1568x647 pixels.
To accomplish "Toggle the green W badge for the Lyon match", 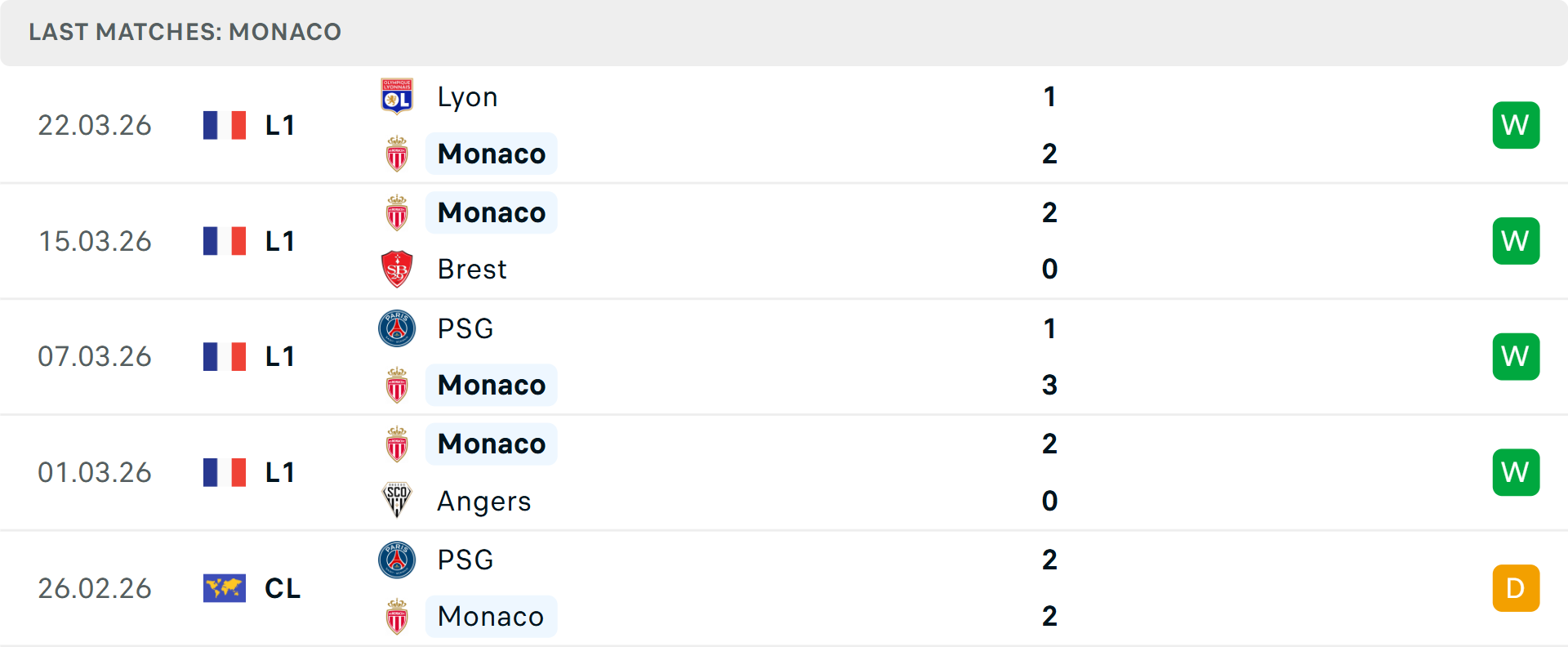I will coord(1516,125).
